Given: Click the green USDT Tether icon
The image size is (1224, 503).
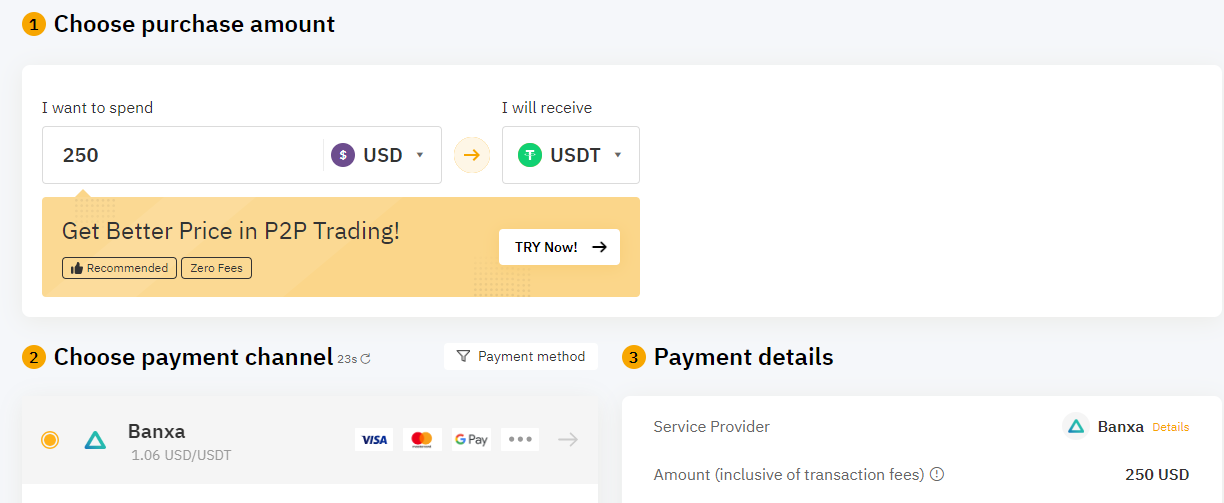Looking at the screenshot, I should coord(530,155).
